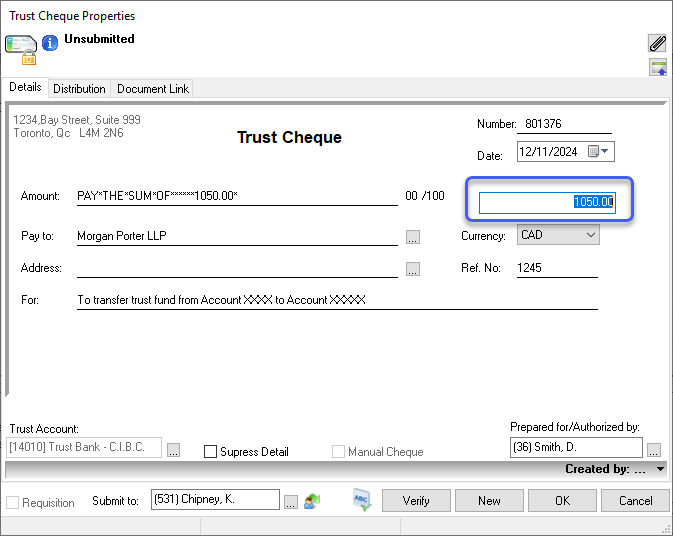Switch to the Document Link tab

152,89
